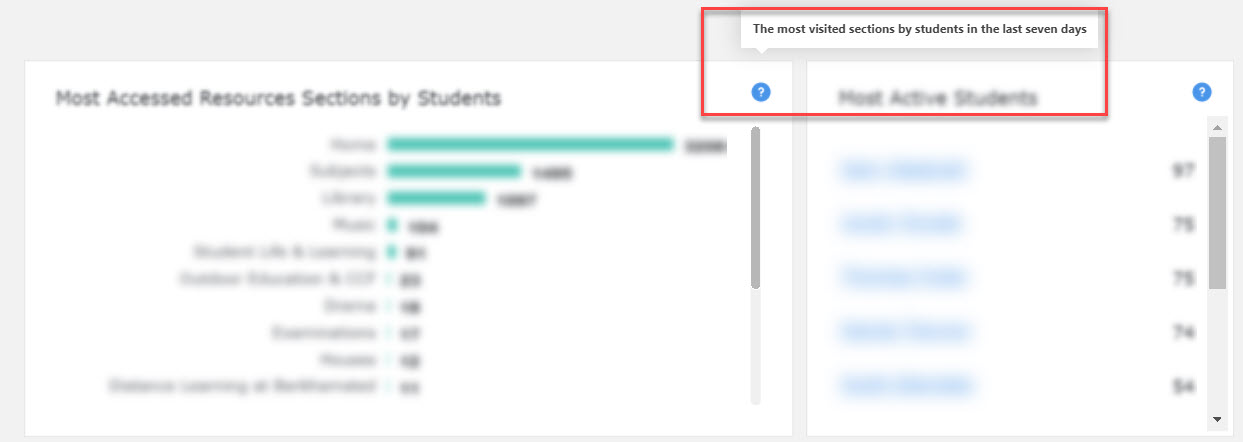Click the Distance Learning chart label
Image resolution: width=1243 pixels, height=442 pixels.
243,385
